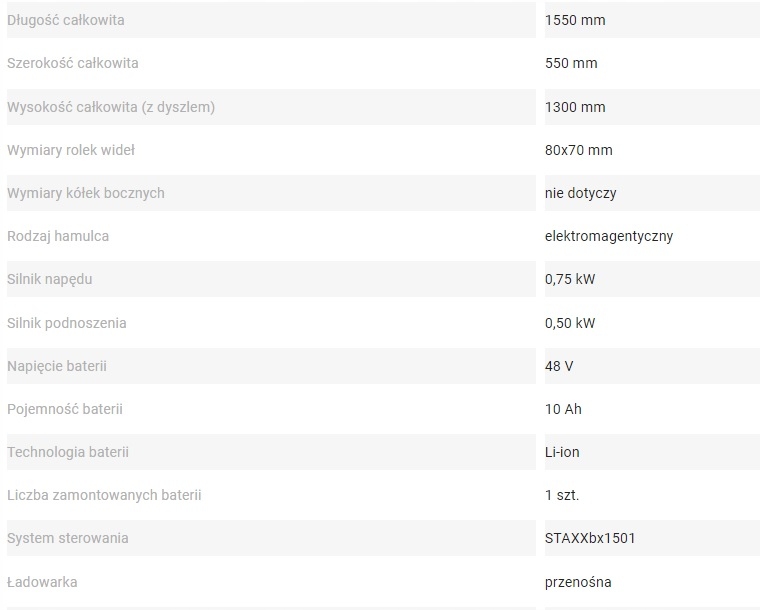Click the 'Szerokość całkowita' row label
The image size is (760, 610).
coord(72,63)
